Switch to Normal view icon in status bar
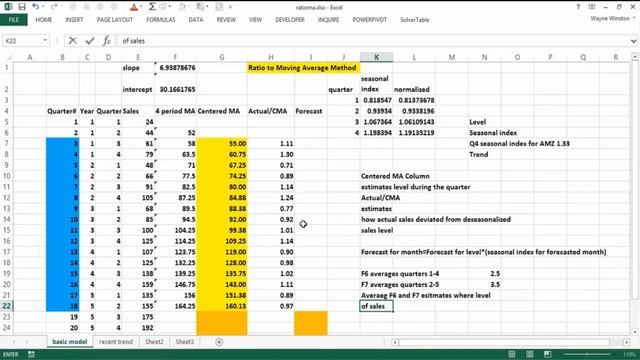The image size is (640, 360). [x=511, y=354]
